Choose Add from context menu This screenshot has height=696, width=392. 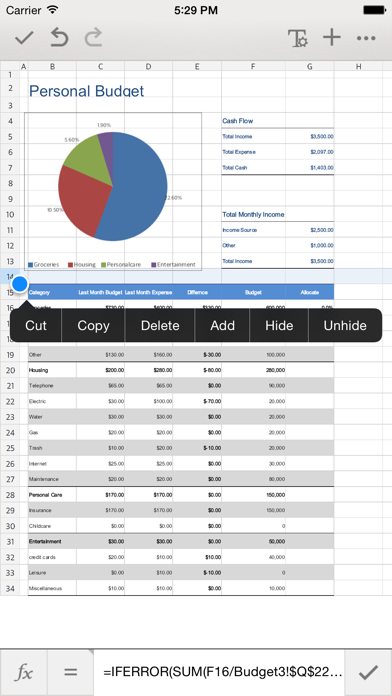click(x=222, y=325)
